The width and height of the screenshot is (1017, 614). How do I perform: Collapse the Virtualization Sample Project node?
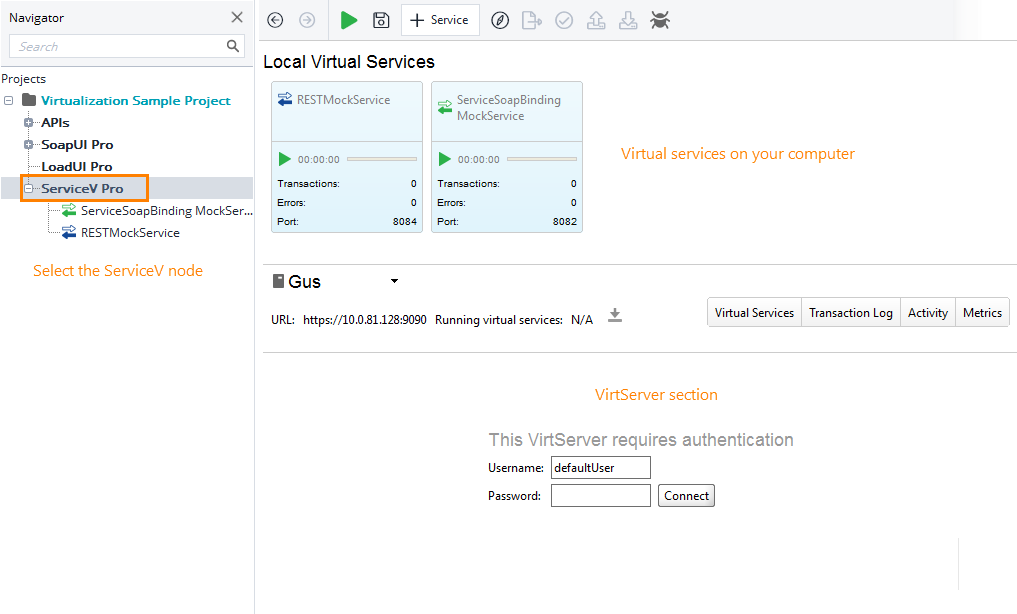click(8, 100)
